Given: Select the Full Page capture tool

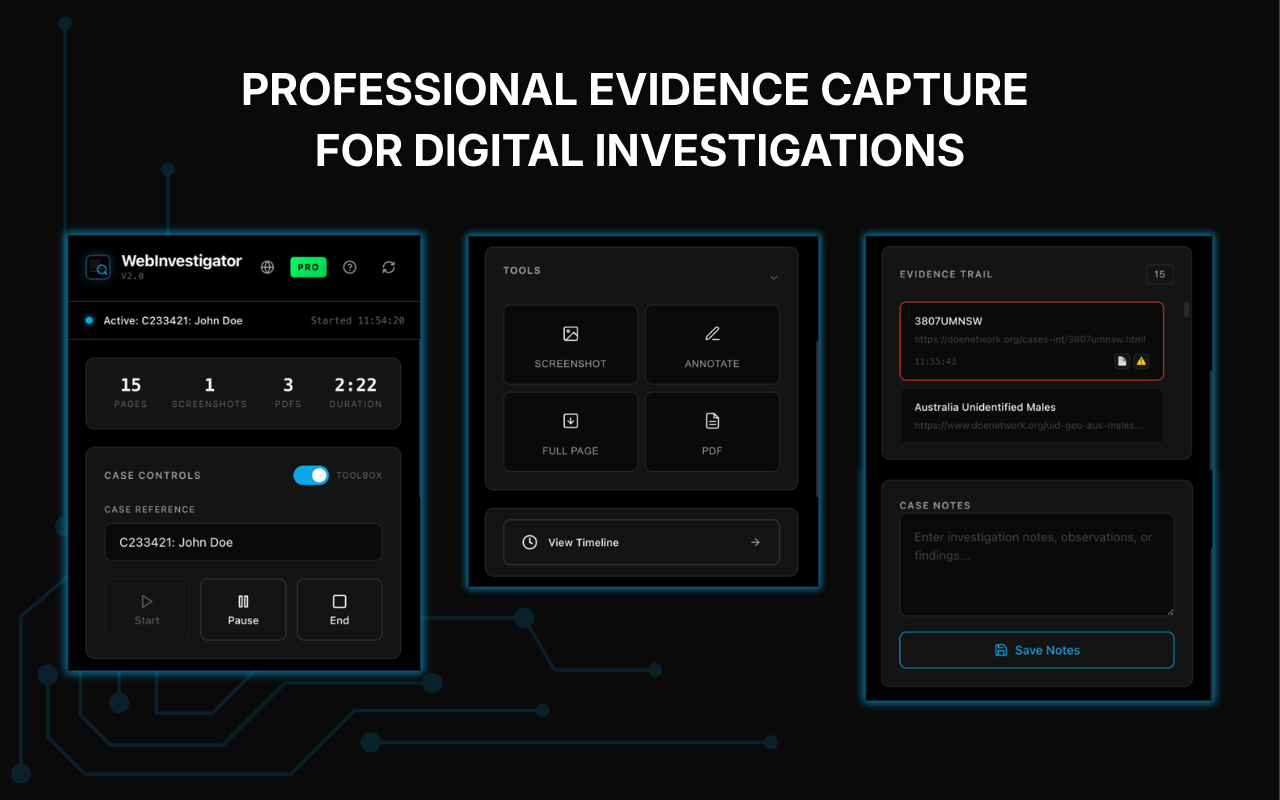Looking at the screenshot, I should [570, 431].
